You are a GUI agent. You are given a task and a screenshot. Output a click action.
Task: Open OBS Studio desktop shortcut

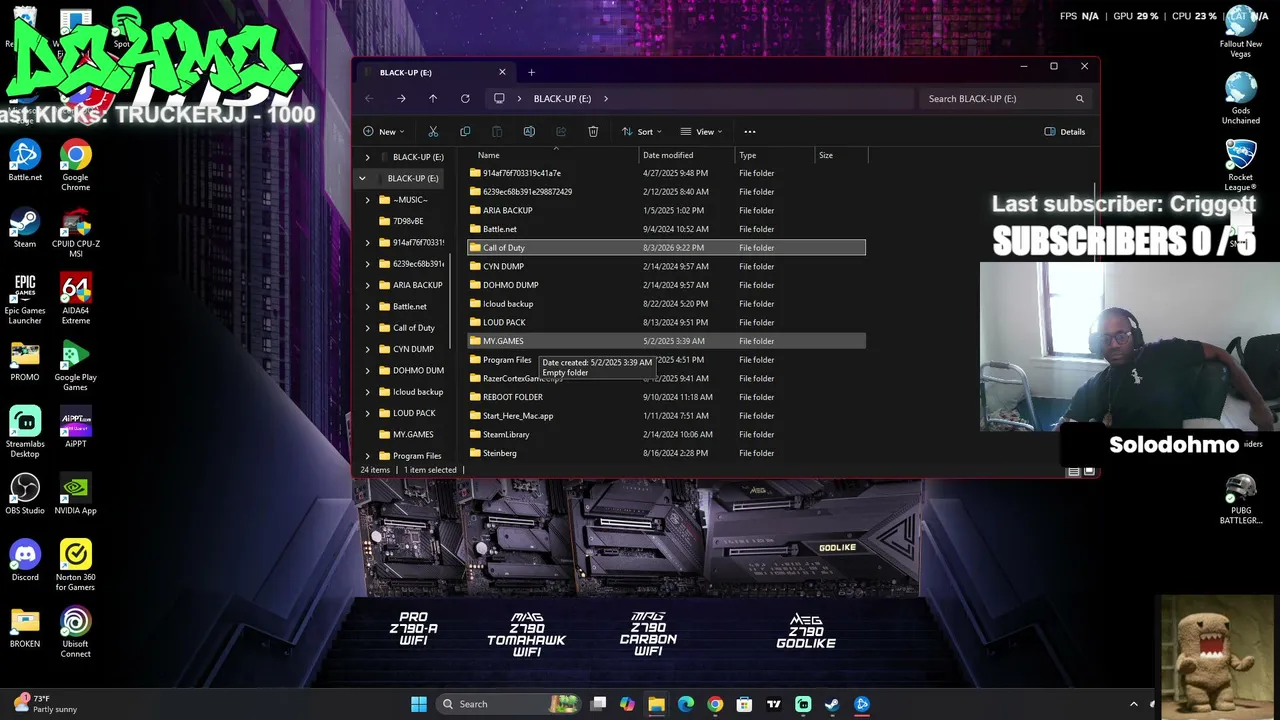pos(25,494)
